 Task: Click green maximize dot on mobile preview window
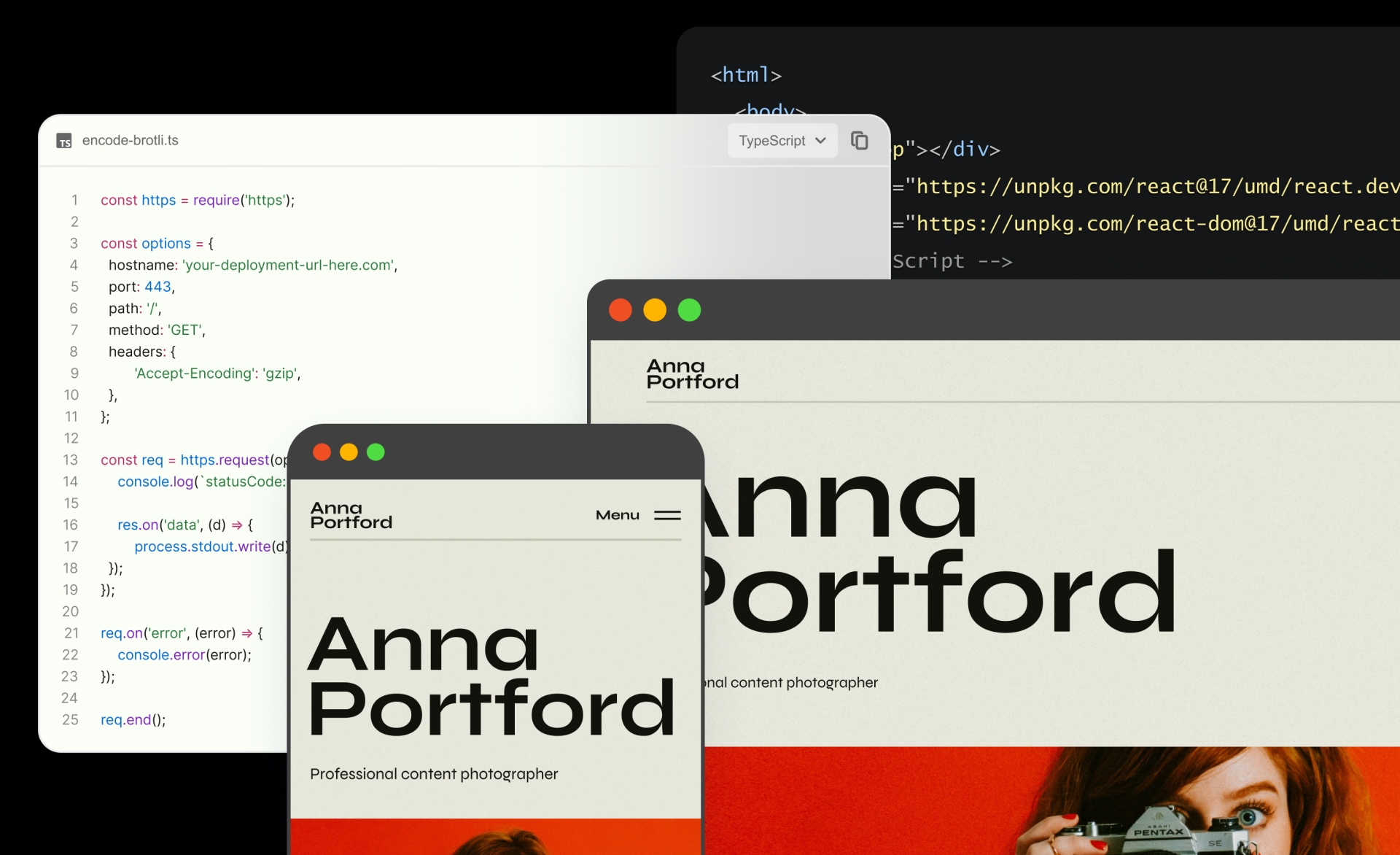(x=376, y=452)
